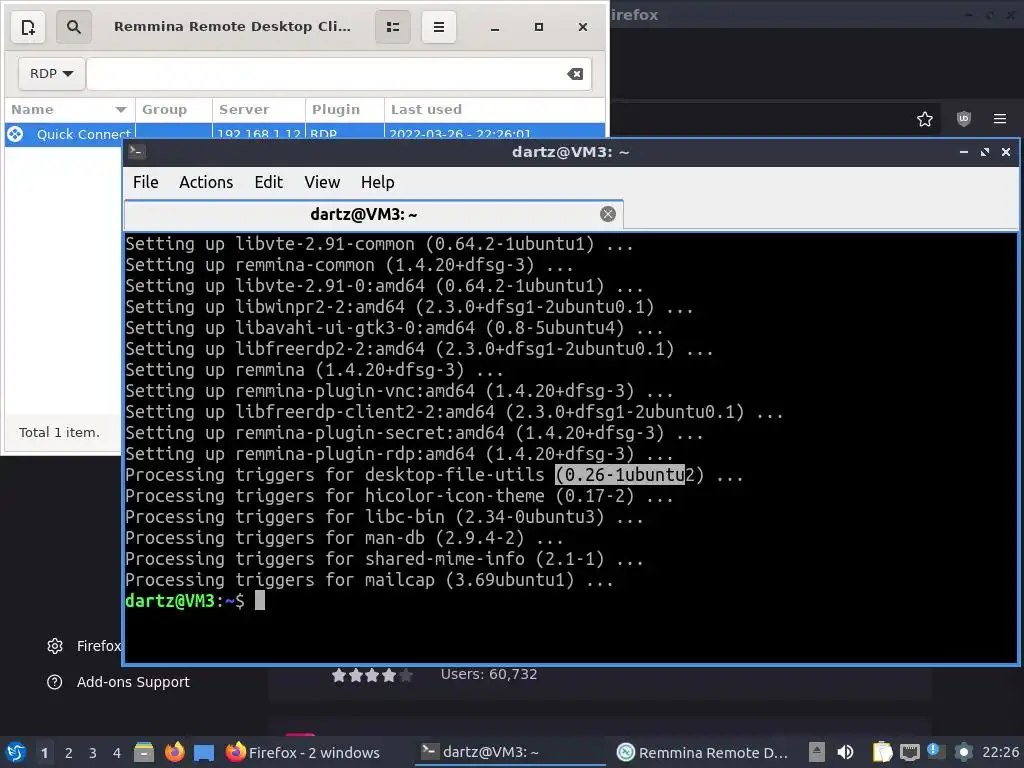Open the clipboard manager tray icon
The image size is (1024, 768).
click(x=882, y=752)
